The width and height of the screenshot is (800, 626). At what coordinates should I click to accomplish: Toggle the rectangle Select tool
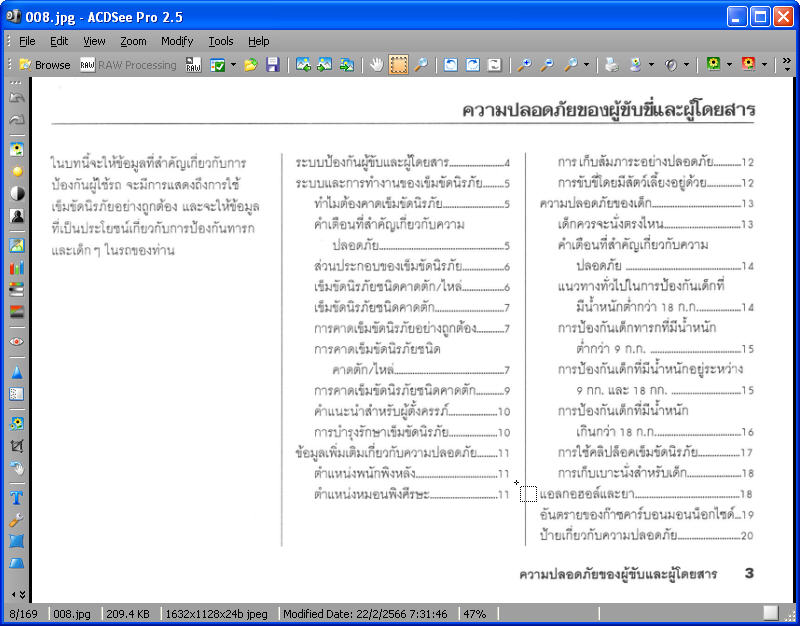point(398,65)
